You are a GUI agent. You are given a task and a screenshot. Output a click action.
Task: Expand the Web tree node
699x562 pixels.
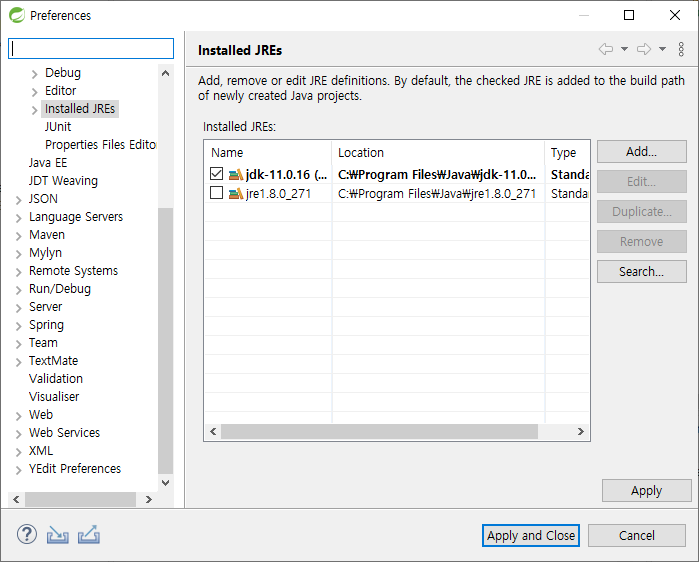(x=19, y=416)
